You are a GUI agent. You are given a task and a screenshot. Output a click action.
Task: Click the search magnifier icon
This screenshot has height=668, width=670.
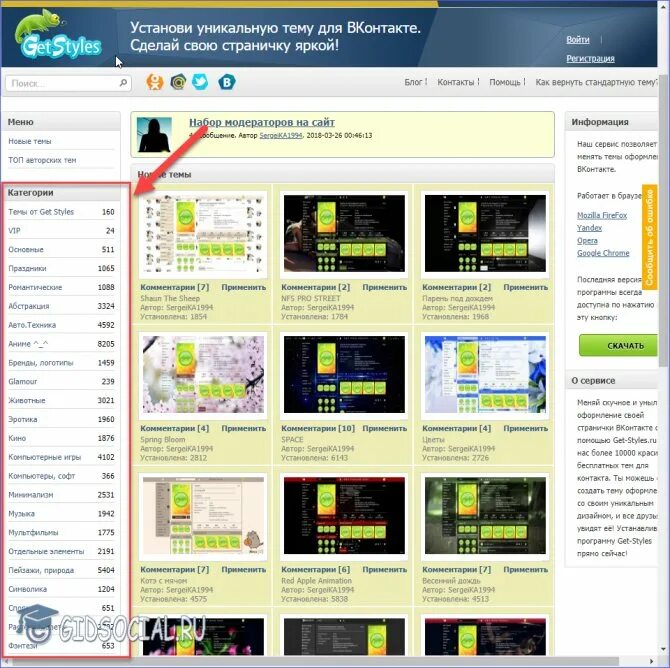point(123,82)
